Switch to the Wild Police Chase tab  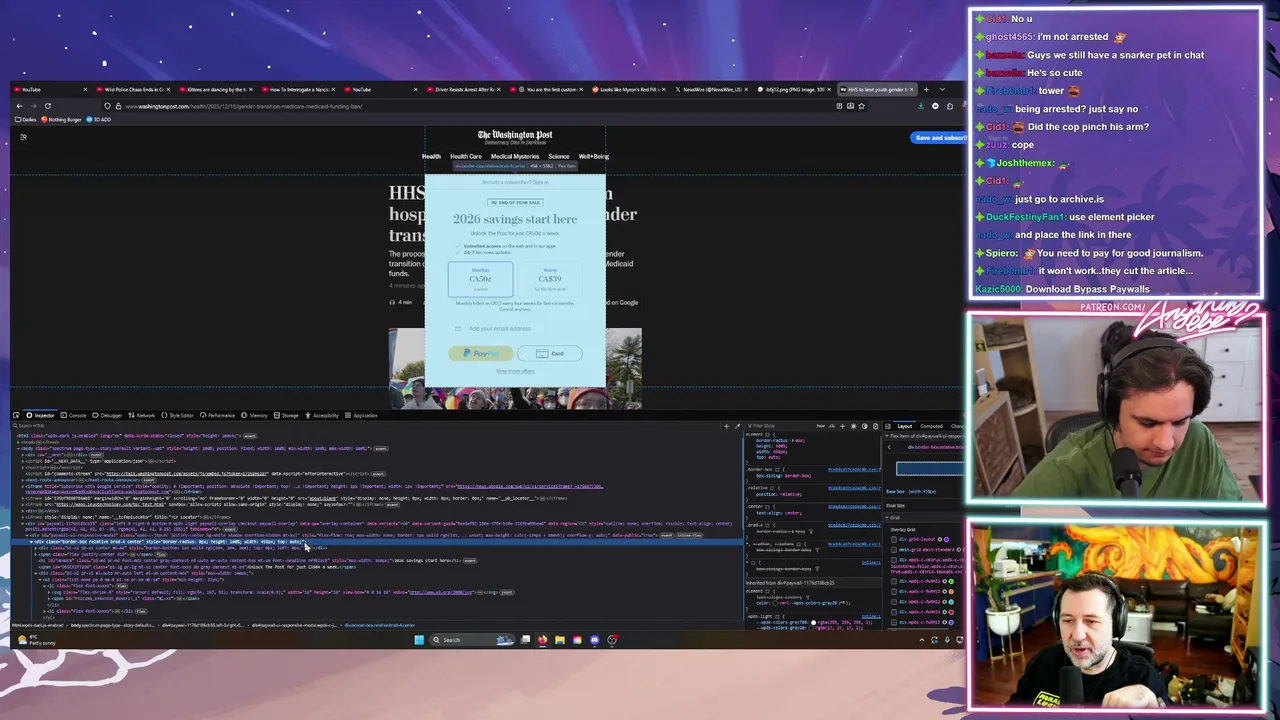pos(134,90)
